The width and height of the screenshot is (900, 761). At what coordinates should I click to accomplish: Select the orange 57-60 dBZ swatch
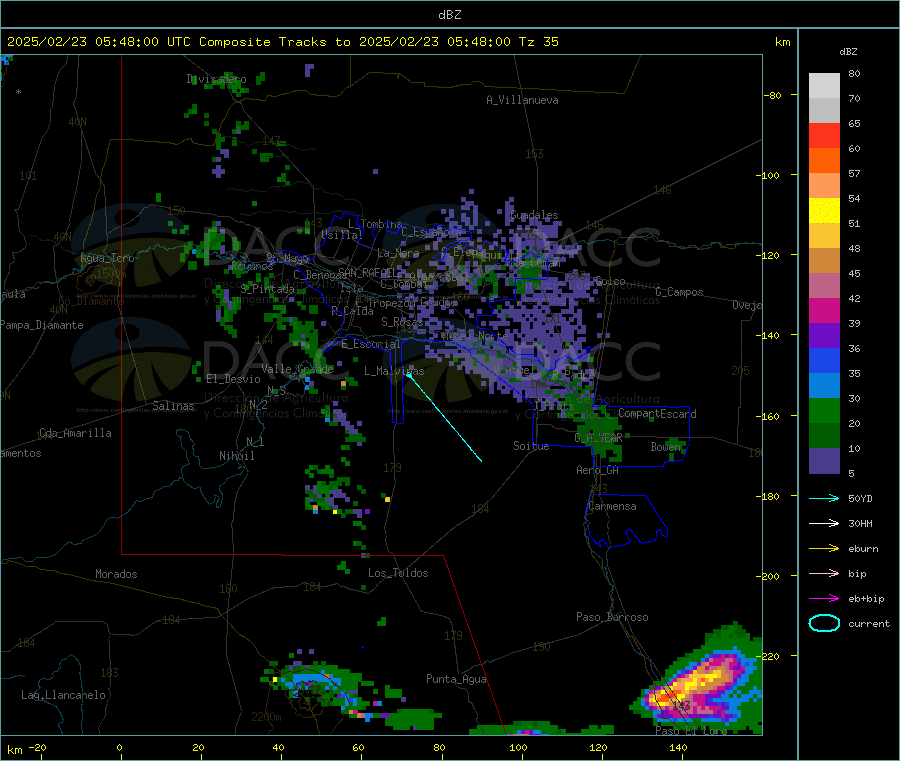[x=824, y=161]
